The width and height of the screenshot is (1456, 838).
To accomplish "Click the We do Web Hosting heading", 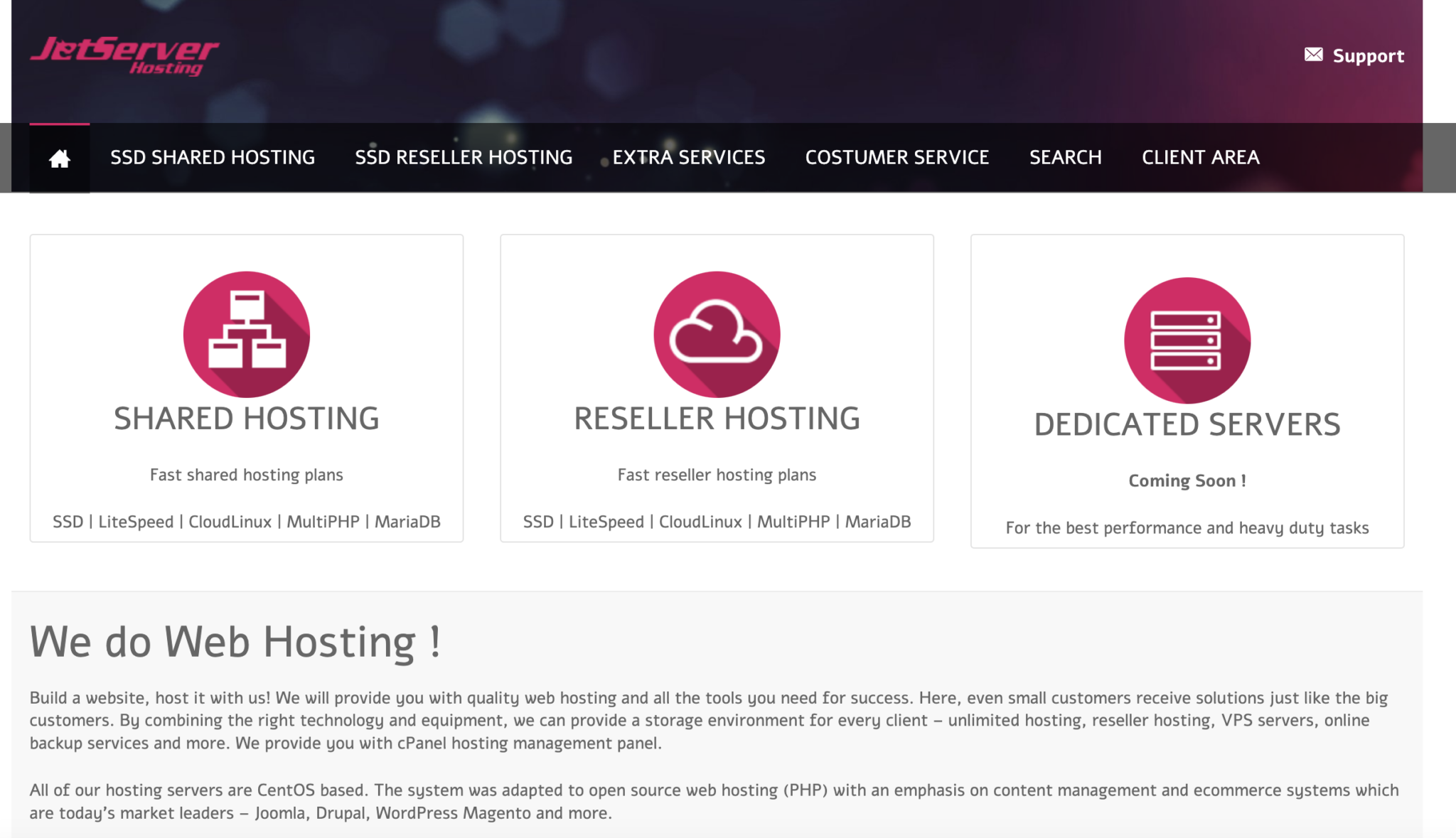I will coord(235,640).
